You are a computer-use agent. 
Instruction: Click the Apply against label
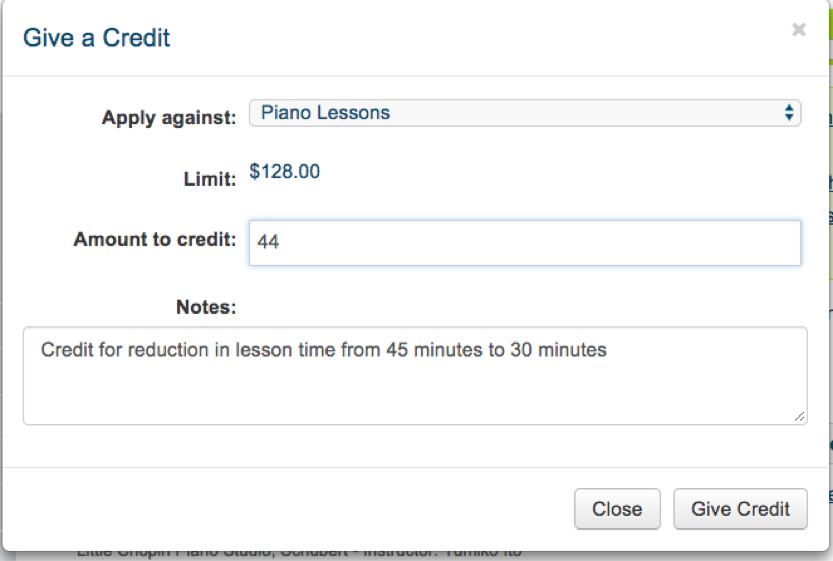point(169,117)
